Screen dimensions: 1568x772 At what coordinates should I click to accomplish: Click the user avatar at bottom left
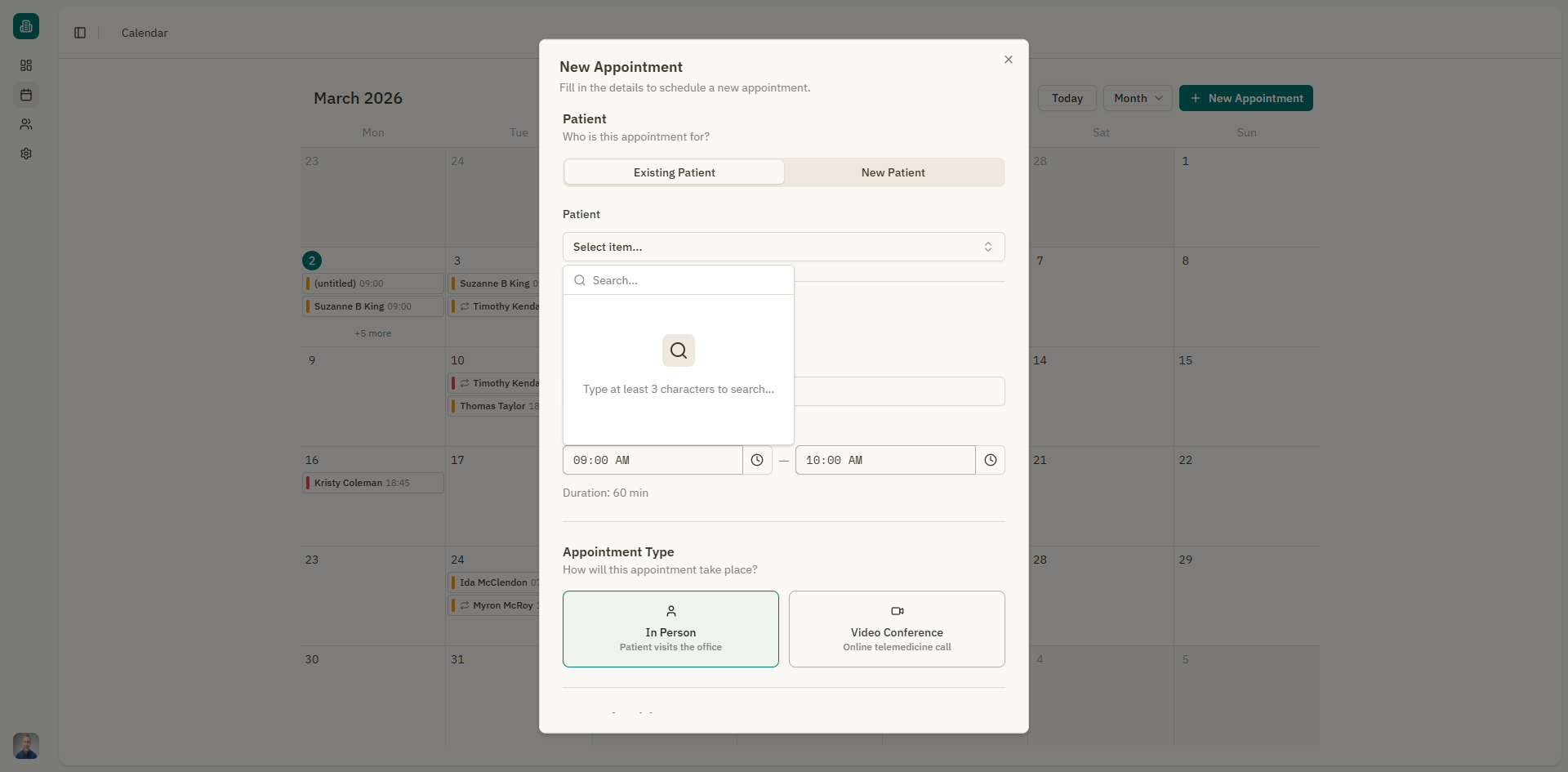coord(25,745)
